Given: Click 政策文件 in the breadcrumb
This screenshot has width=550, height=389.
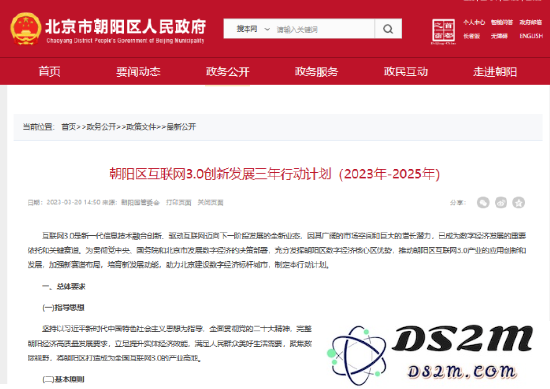Looking at the screenshot, I should tap(141, 127).
